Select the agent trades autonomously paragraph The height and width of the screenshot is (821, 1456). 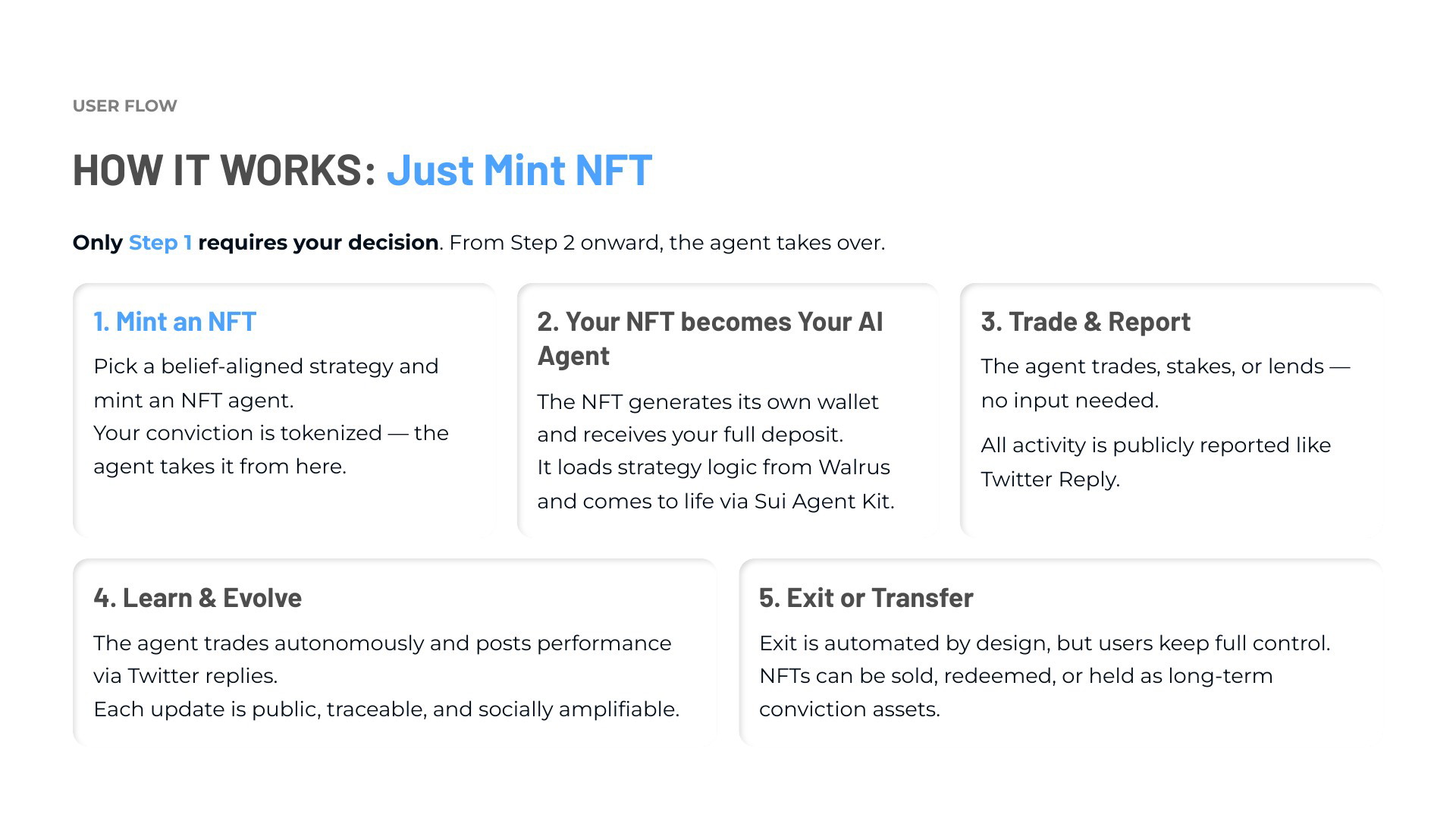coord(382,659)
